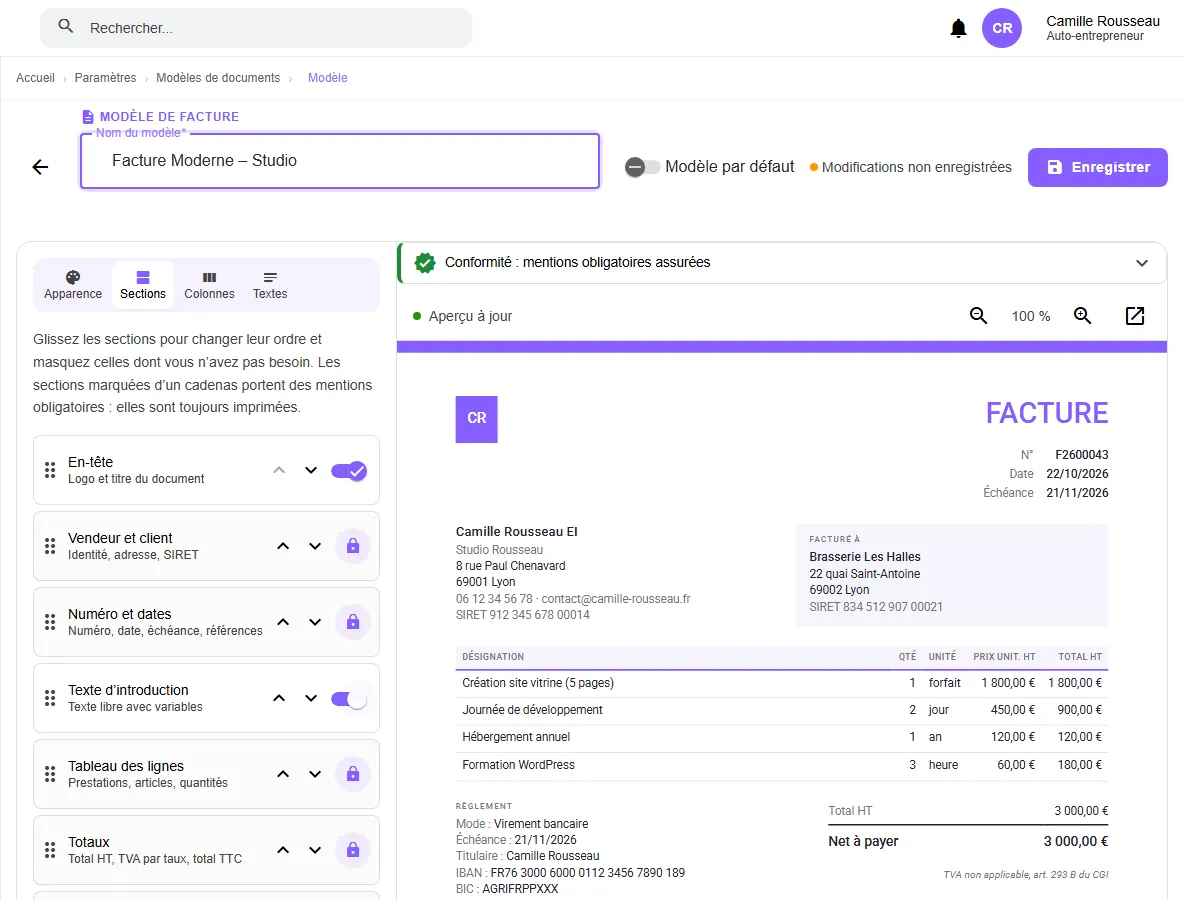Open the Colonnes tab
This screenshot has width=1184, height=900.
[209, 285]
